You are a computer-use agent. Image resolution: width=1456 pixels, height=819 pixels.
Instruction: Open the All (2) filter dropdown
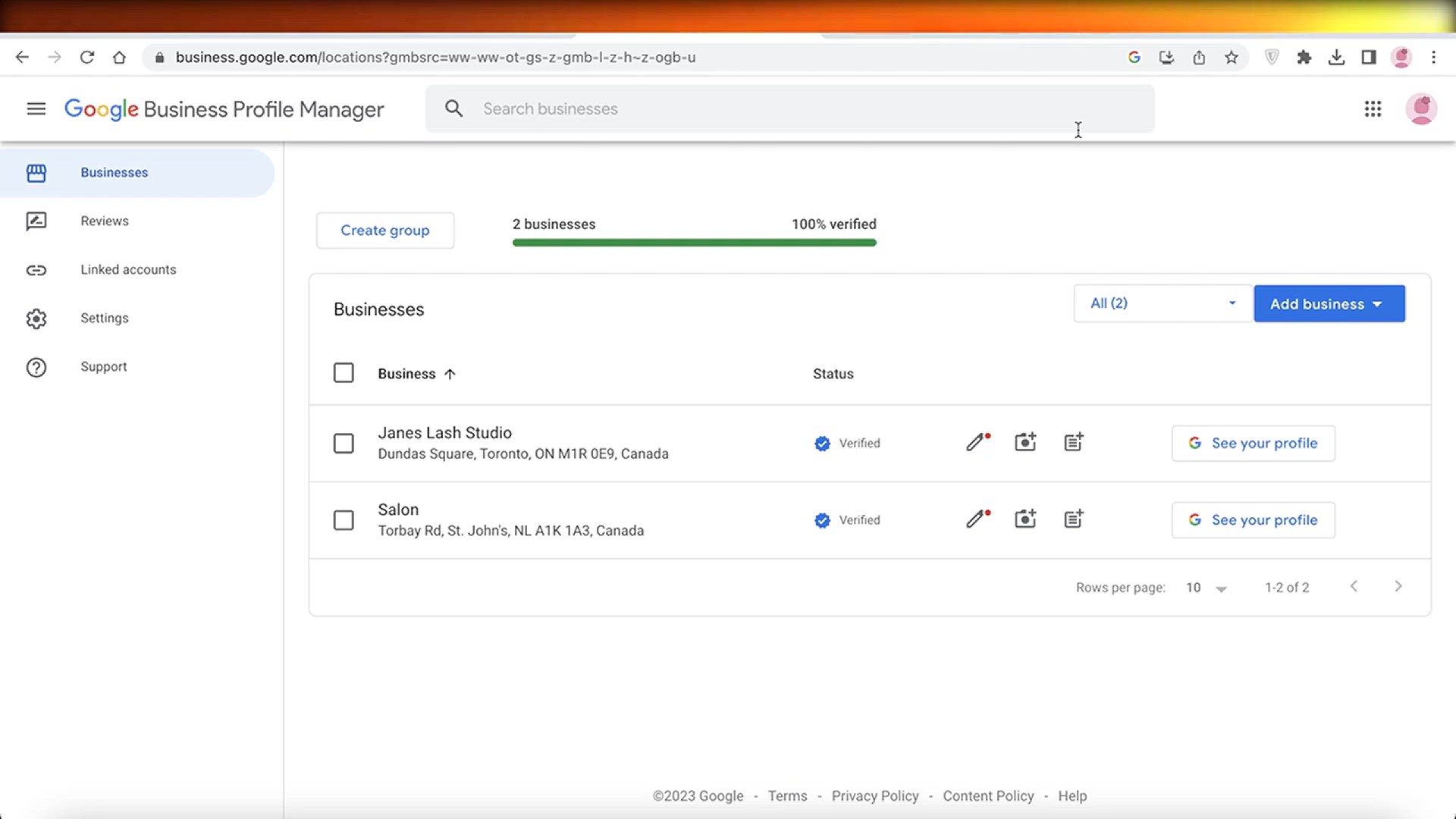(1163, 303)
